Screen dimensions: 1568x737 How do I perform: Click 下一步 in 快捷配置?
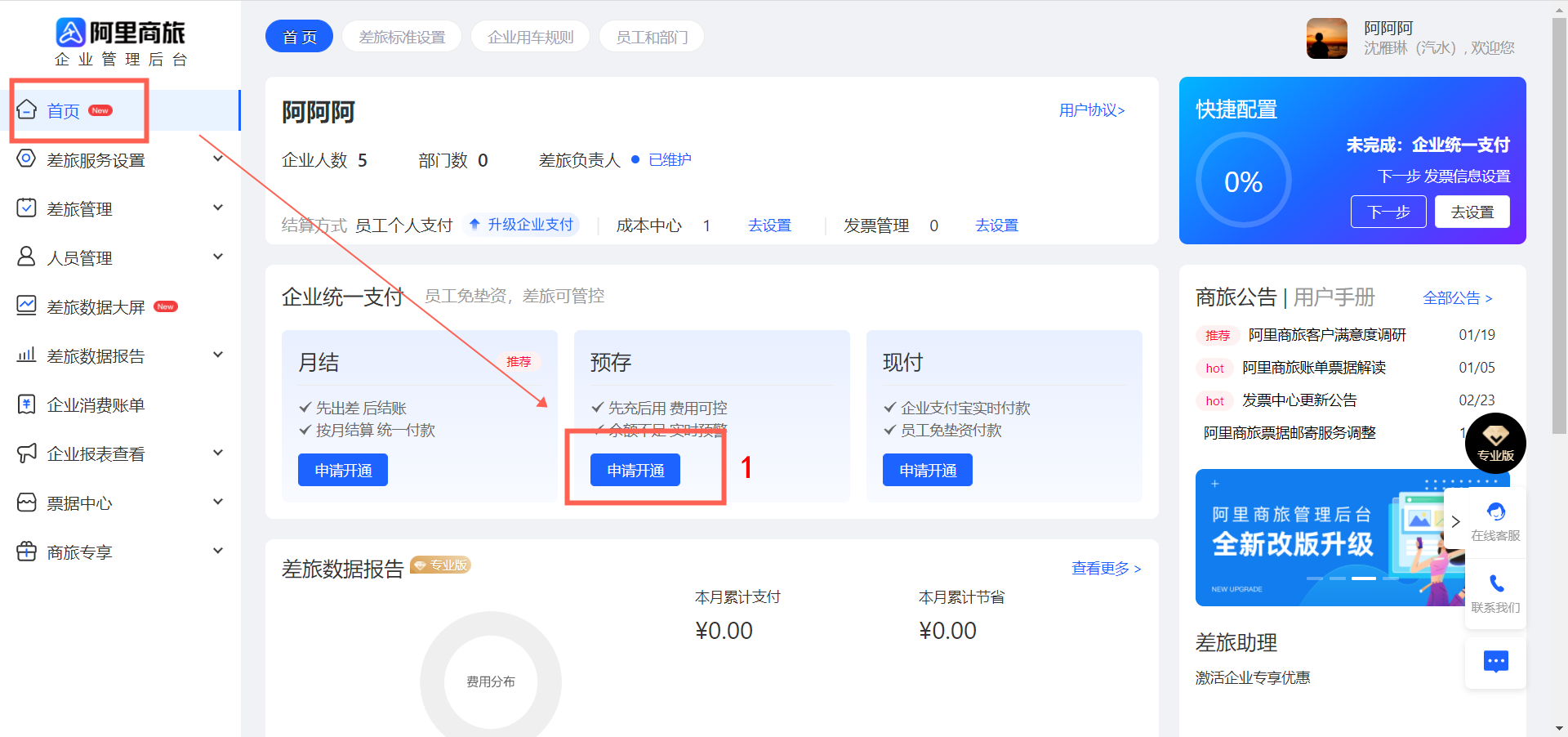coord(1388,212)
